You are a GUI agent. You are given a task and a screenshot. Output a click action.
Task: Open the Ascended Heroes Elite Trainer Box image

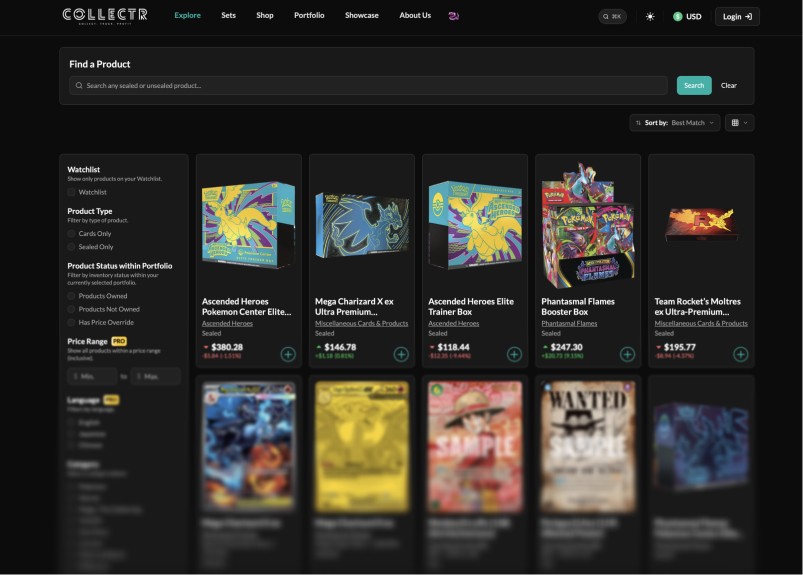coord(475,225)
